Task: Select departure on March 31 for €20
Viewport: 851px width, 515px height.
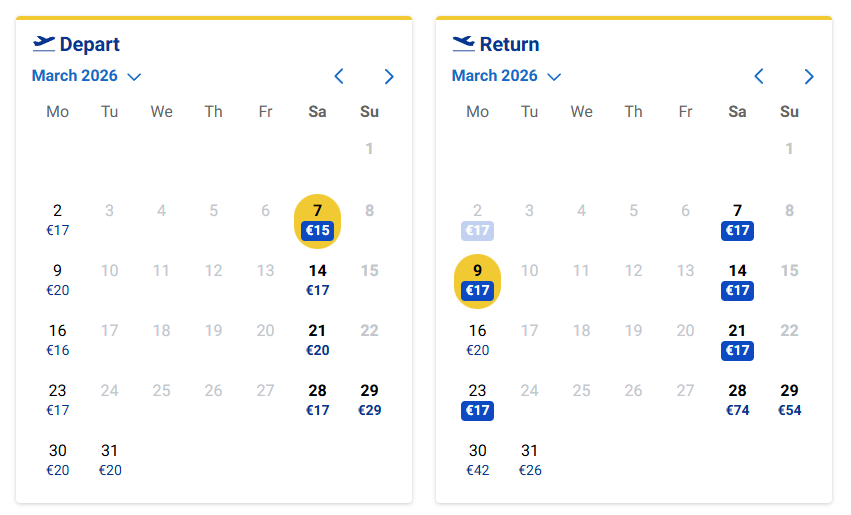Action: click(x=110, y=460)
